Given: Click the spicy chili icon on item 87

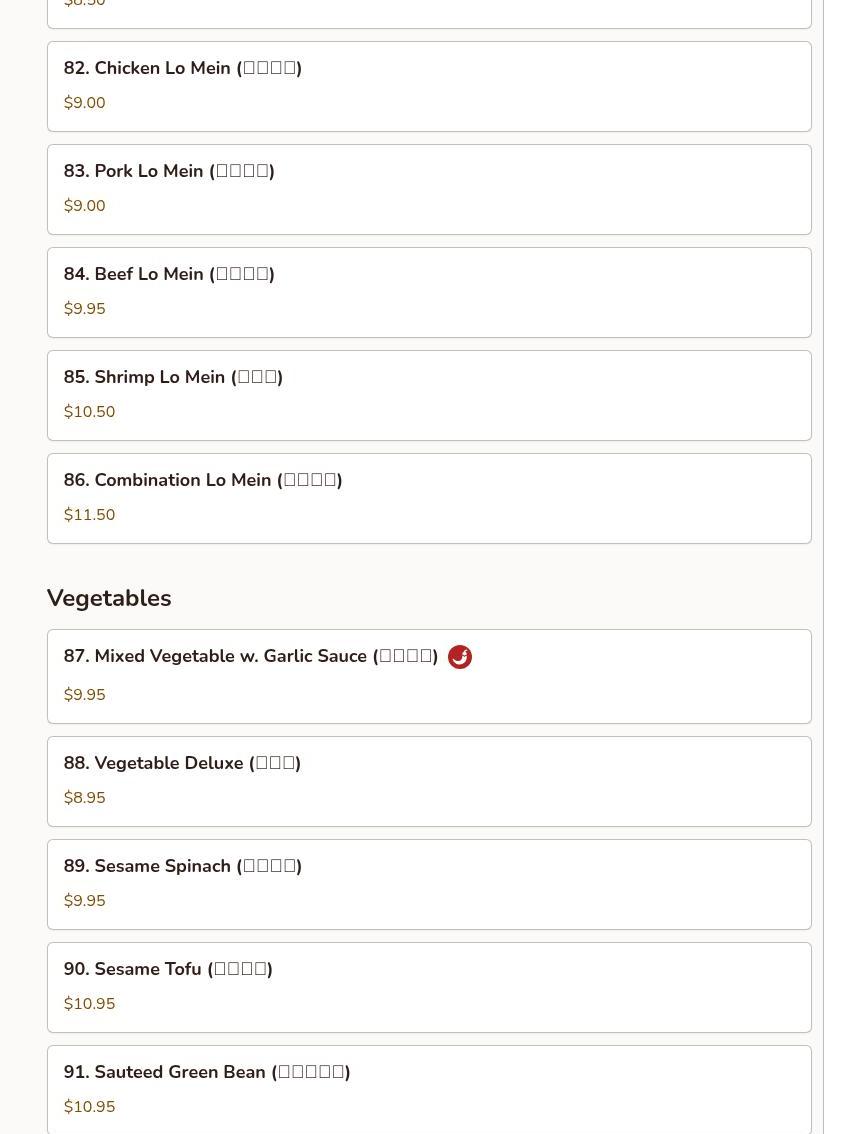Looking at the screenshot, I should coord(459,657).
